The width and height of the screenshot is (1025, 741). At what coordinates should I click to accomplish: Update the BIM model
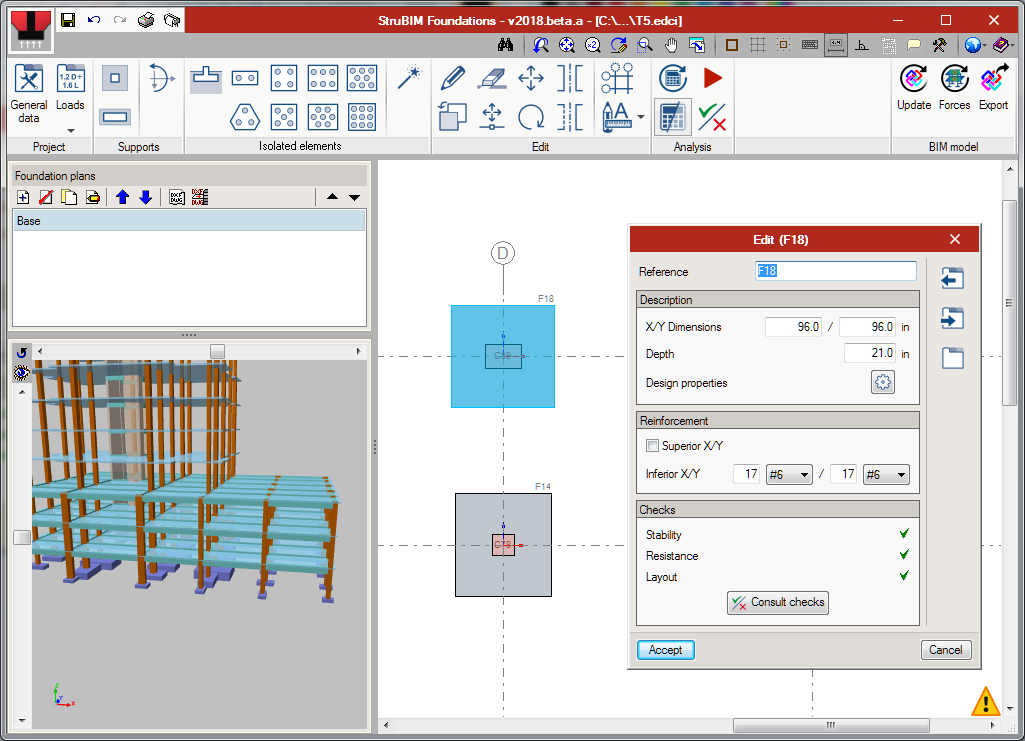[x=914, y=88]
